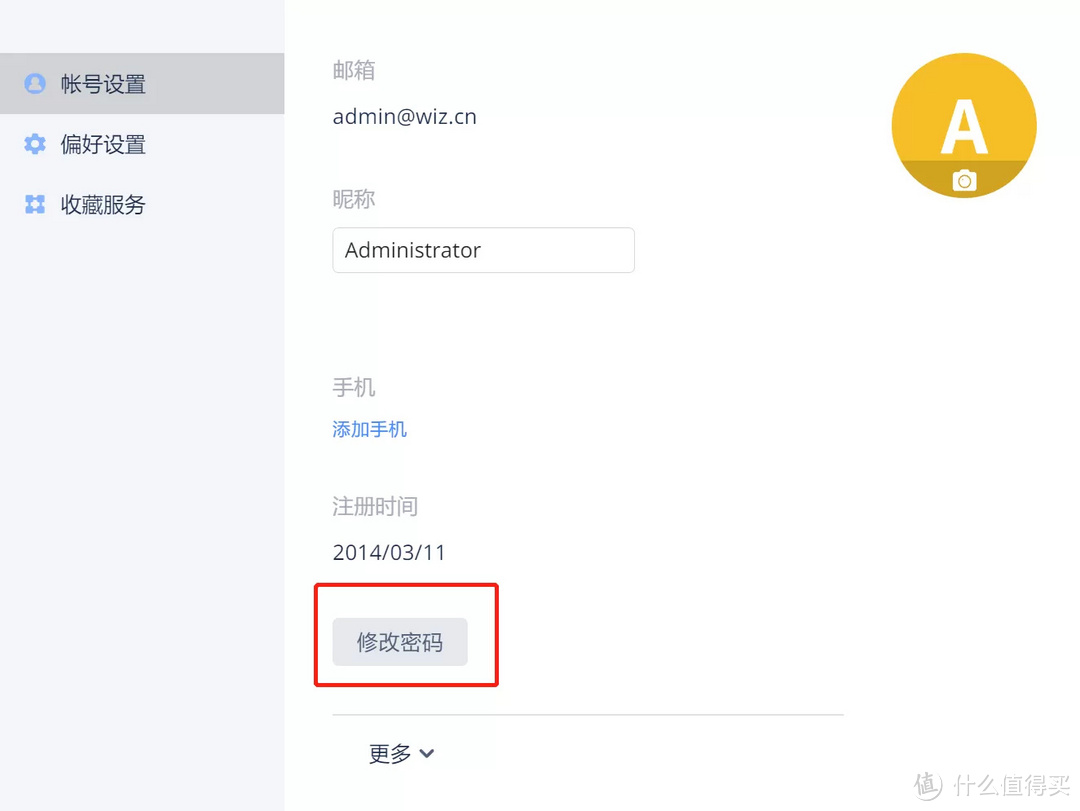Screen dimensions: 1080x811
Task: Open the 帐号设置 menu item
Action: point(103,84)
